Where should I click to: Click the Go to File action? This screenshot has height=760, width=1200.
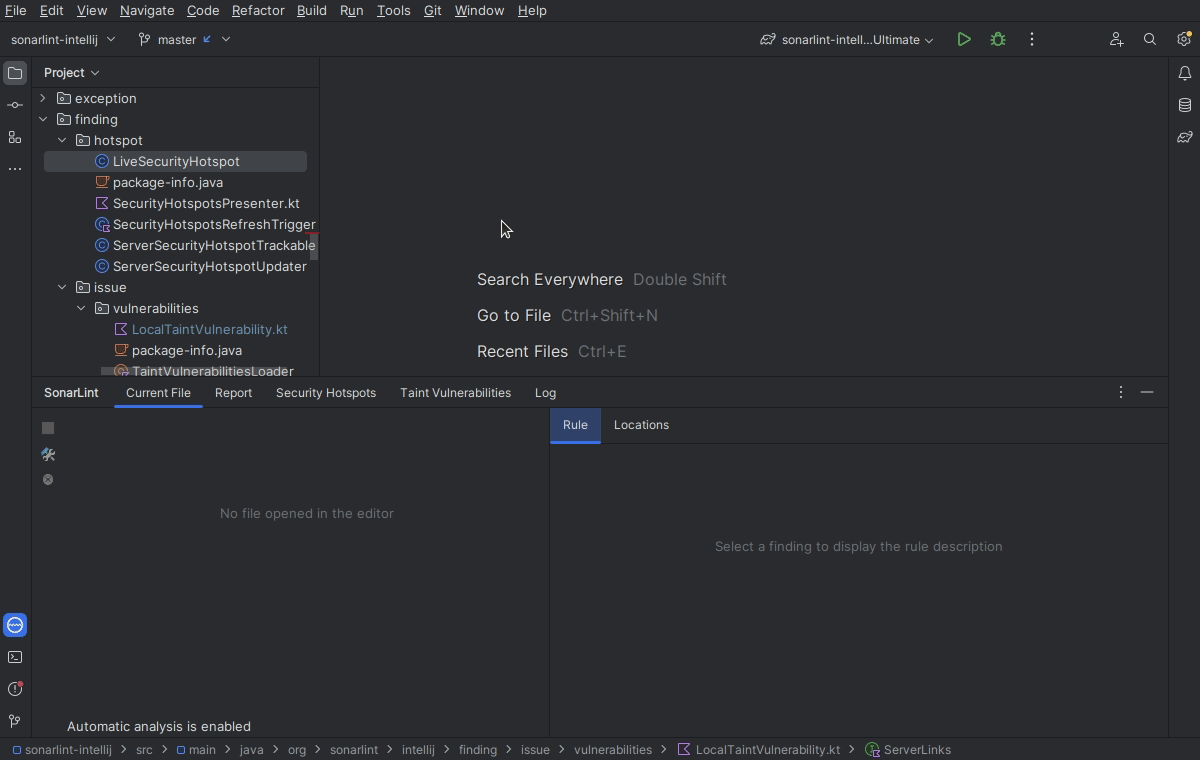click(513, 315)
